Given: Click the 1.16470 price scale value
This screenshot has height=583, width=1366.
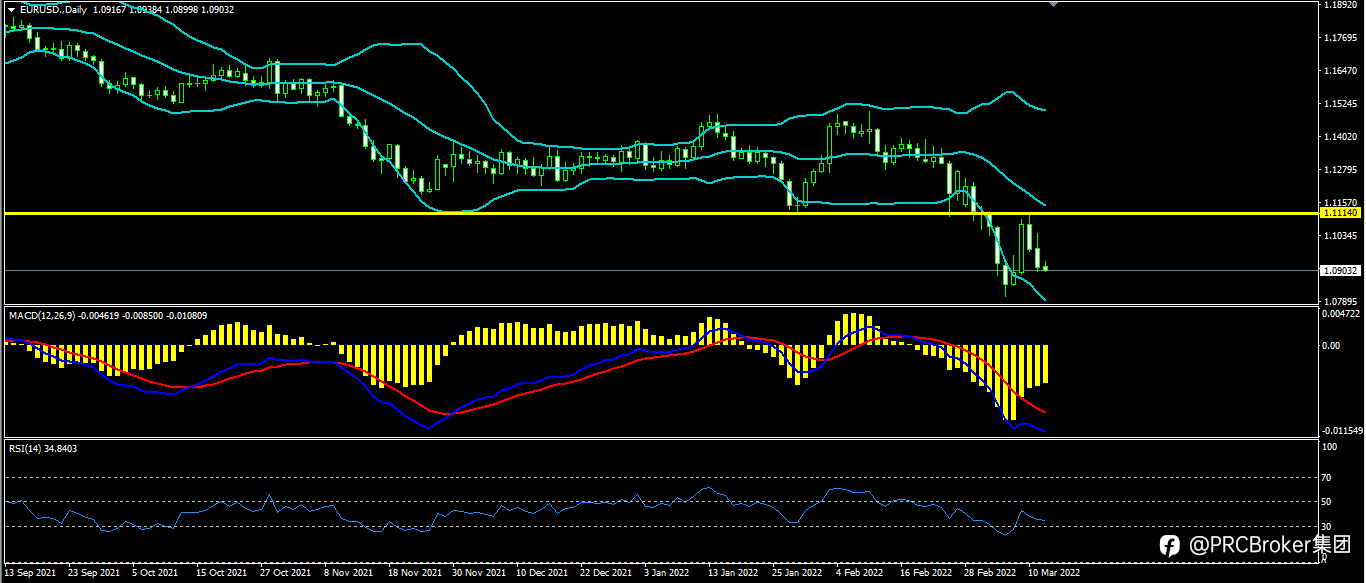Looking at the screenshot, I should click(1338, 71).
